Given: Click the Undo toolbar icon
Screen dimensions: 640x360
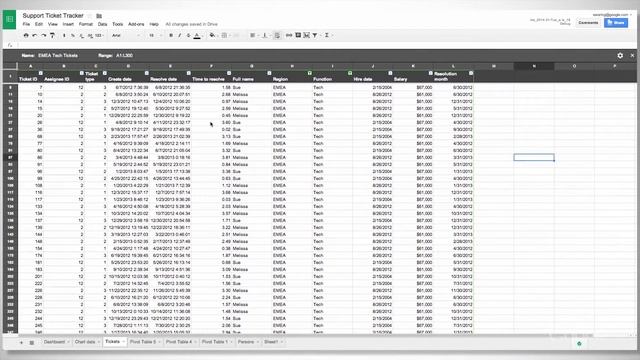Looking at the screenshot, I should pyautogui.click(x=35, y=36).
